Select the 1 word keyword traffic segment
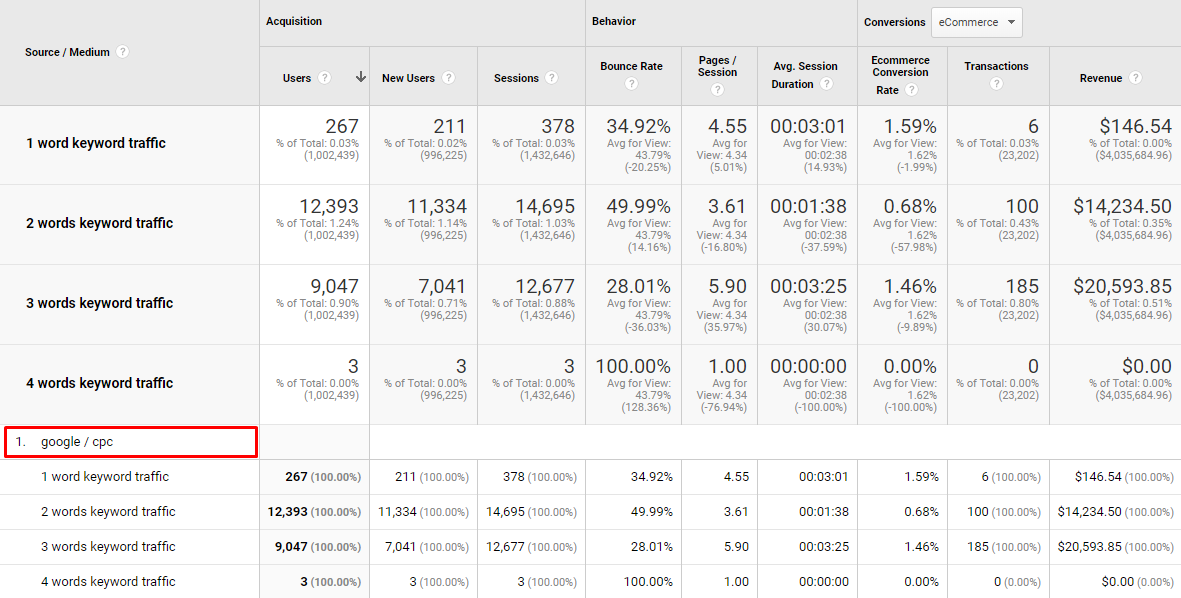 pos(96,143)
